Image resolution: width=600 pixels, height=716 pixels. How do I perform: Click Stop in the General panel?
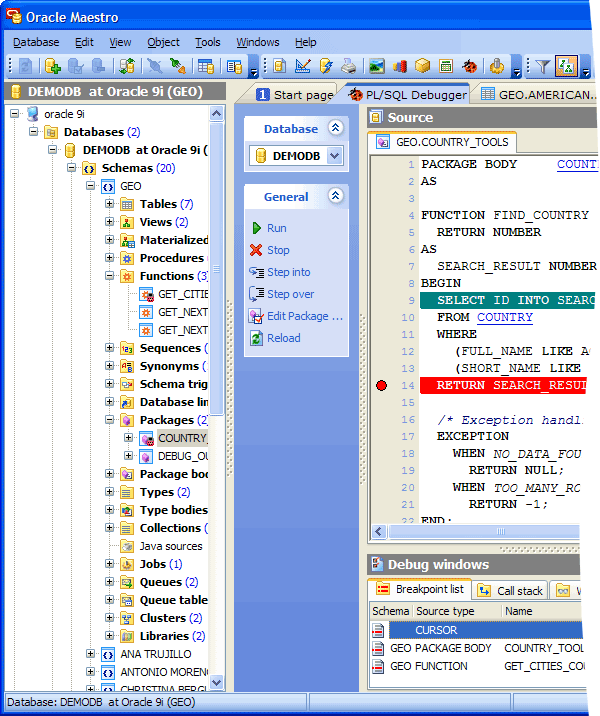270,250
